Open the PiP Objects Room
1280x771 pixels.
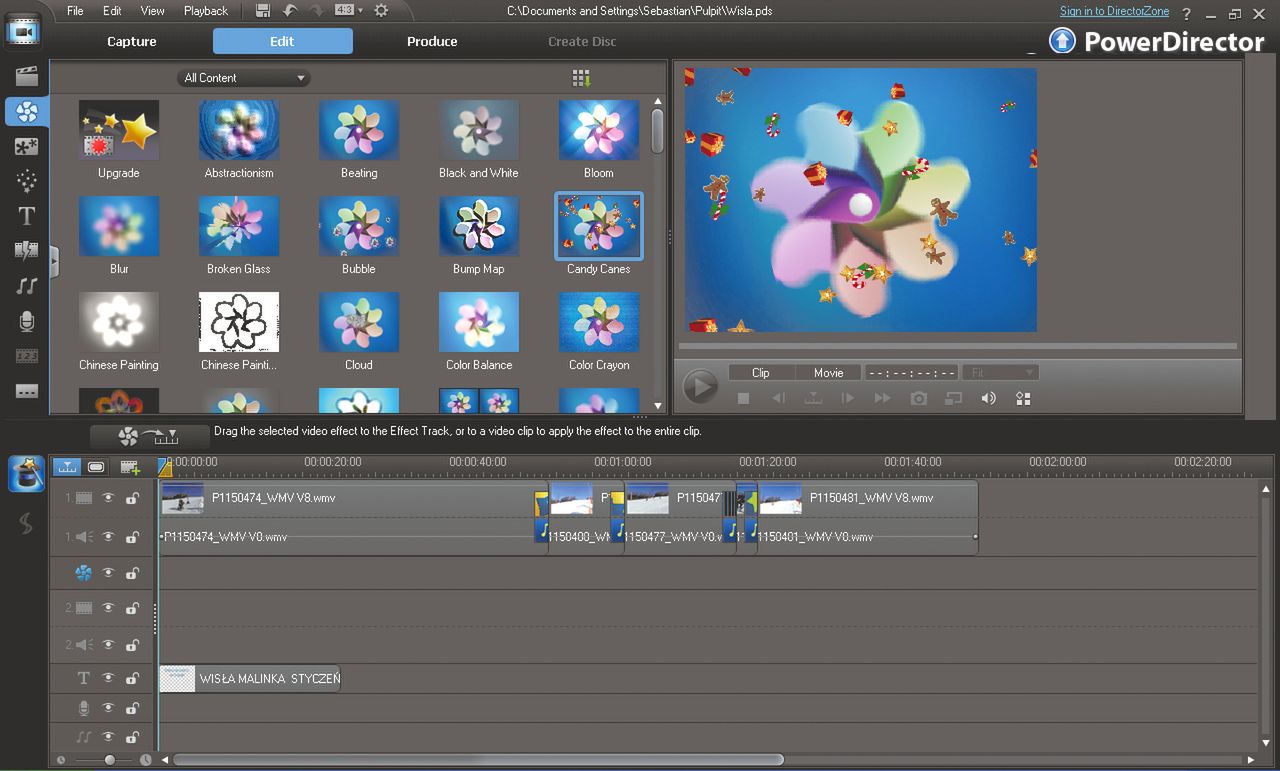[26, 146]
